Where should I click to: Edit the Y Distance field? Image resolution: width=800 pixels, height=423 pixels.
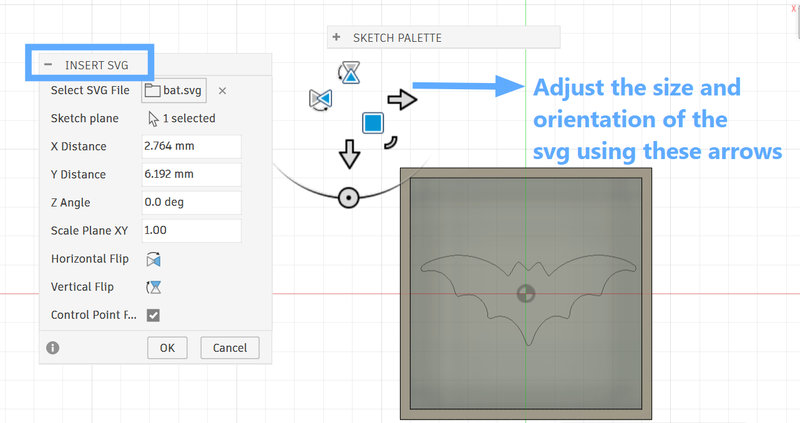(x=191, y=174)
